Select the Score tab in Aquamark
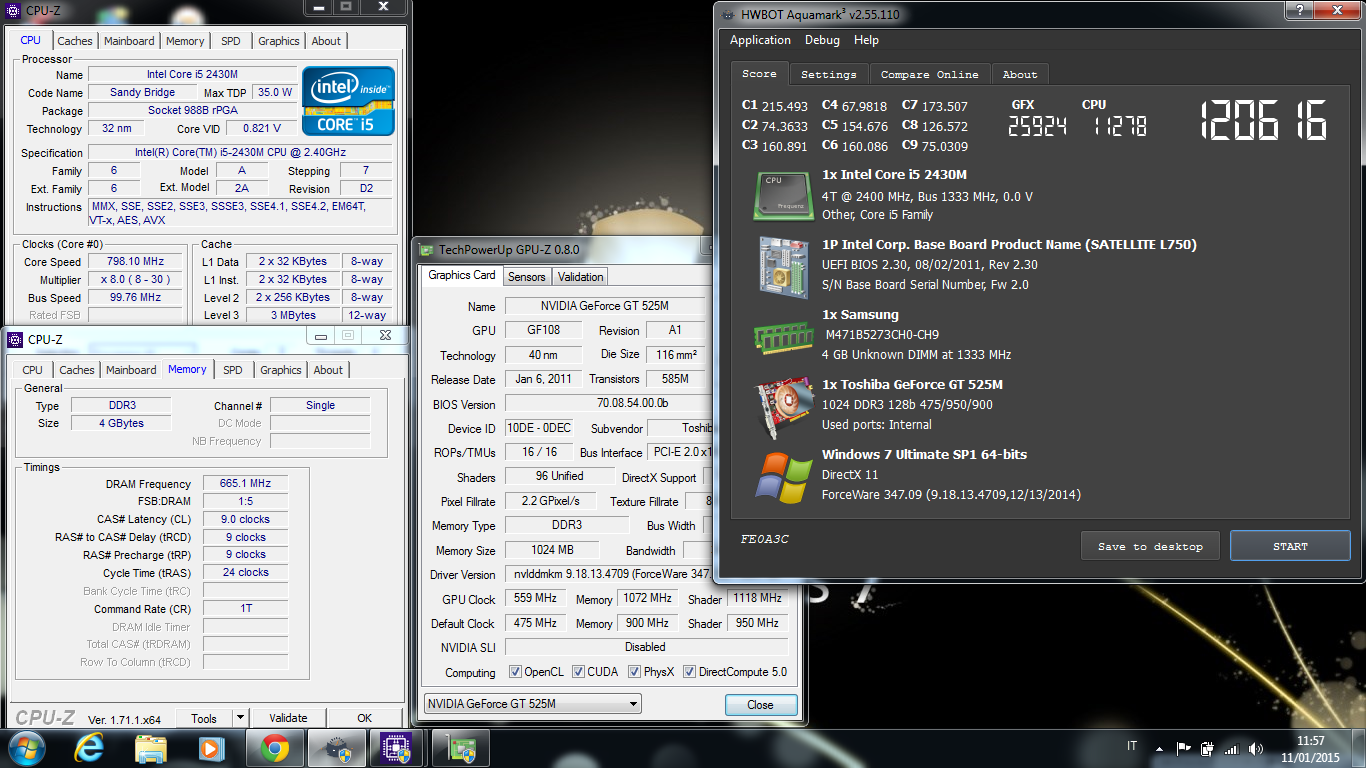Screen dimensions: 1366x768 tap(759, 74)
